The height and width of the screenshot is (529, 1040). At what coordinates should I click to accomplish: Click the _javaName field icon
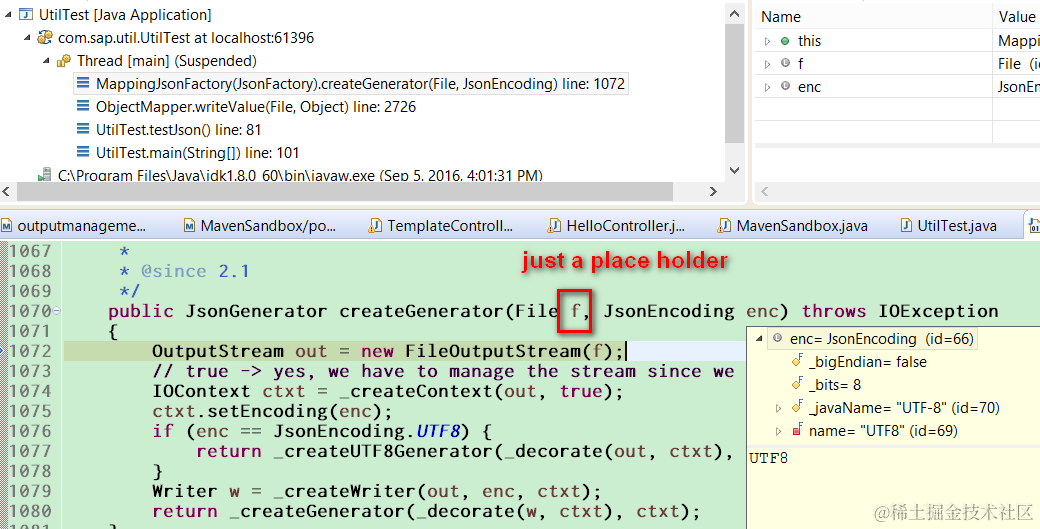click(x=797, y=407)
